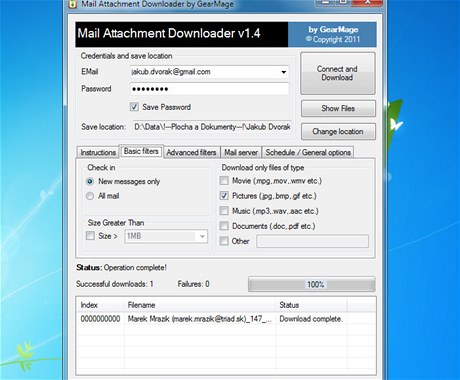Viewport: 460px width, 380px height.
Task: Check the Music file type checkbox
Action: [224, 211]
